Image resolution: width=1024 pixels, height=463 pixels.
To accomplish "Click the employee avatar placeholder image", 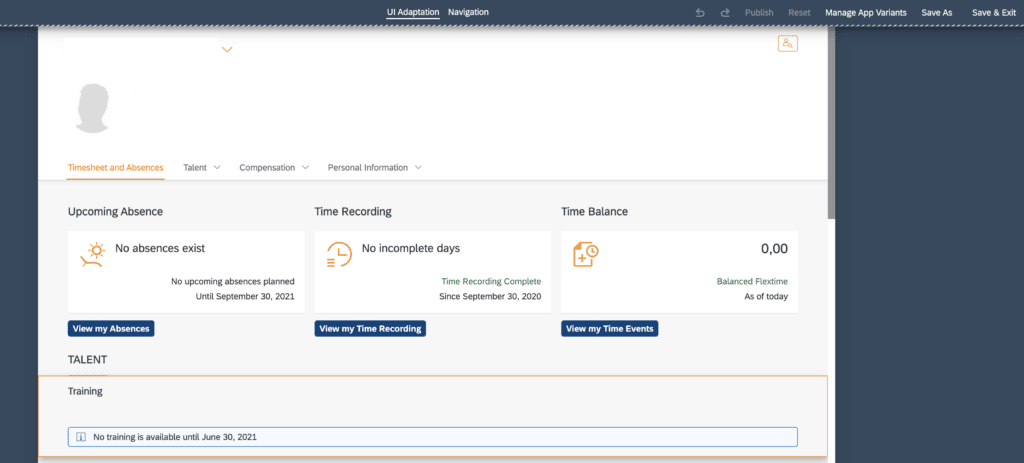I will click(93, 108).
